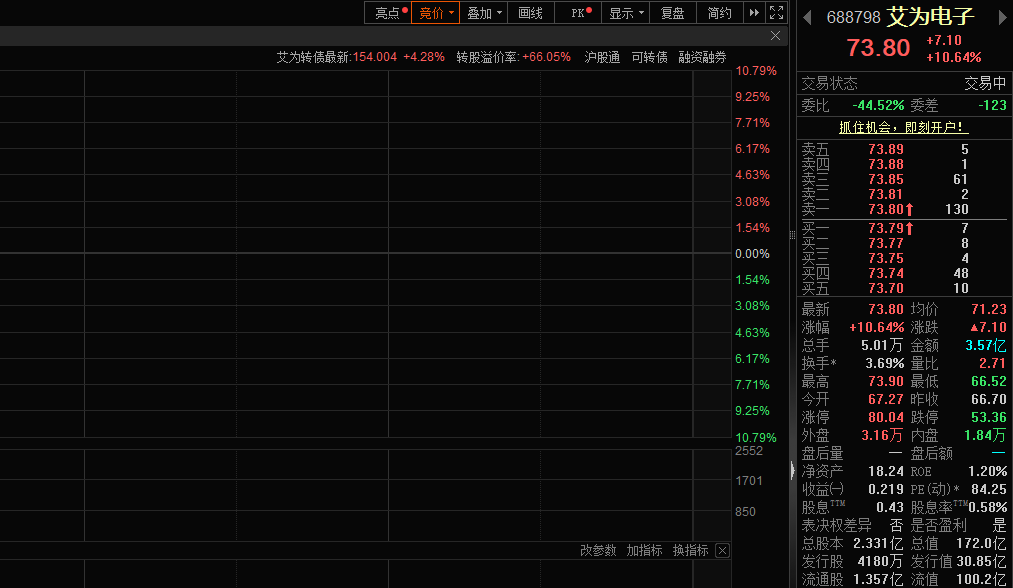Click the 沪股通 tag
The width and height of the screenshot is (1013, 588).
tap(602, 58)
